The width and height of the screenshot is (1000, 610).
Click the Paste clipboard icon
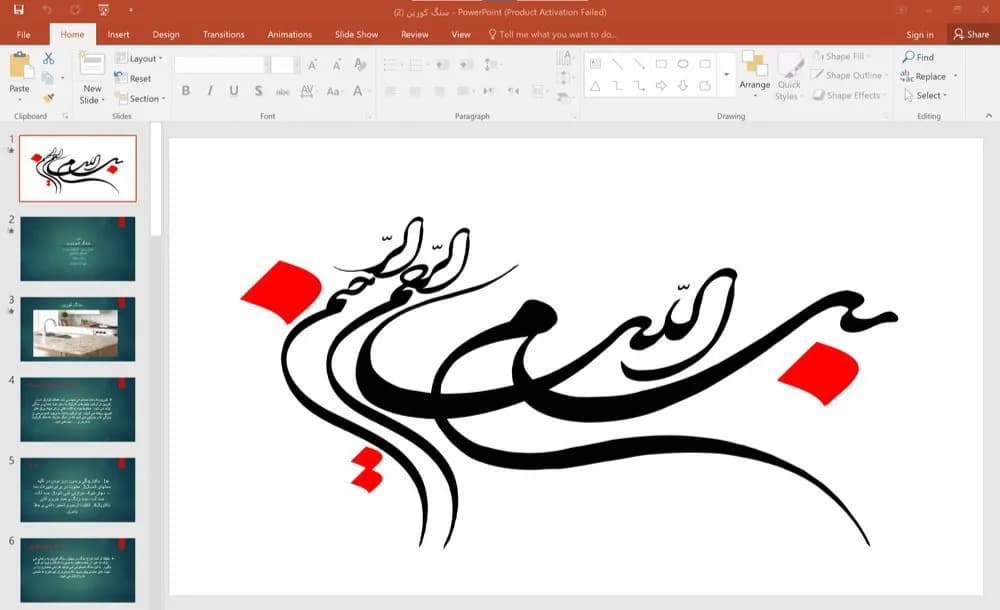coord(20,67)
